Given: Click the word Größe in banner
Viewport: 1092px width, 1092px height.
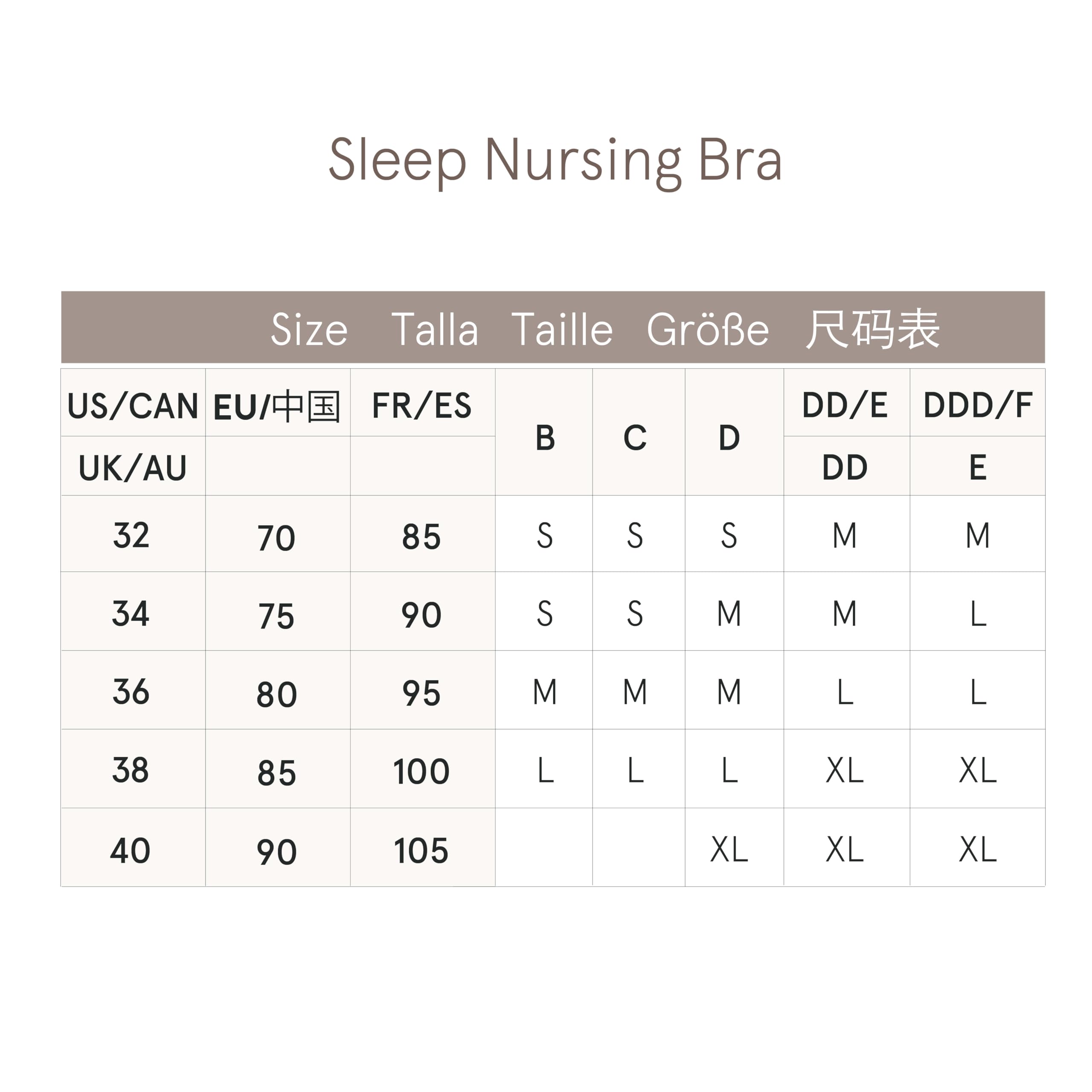Looking at the screenshot, I should (708, 330).
